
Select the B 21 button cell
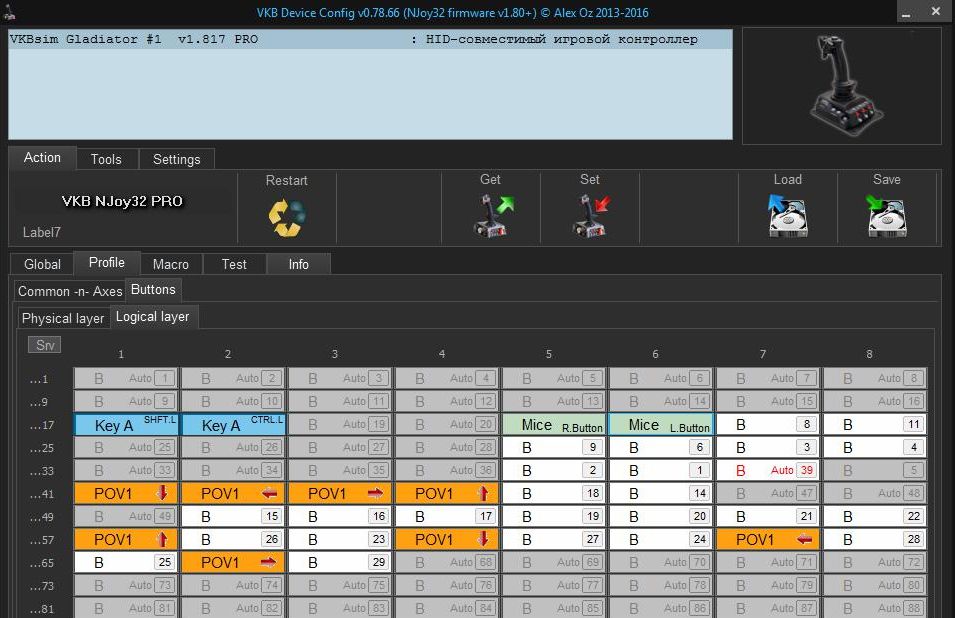point(768,516)
